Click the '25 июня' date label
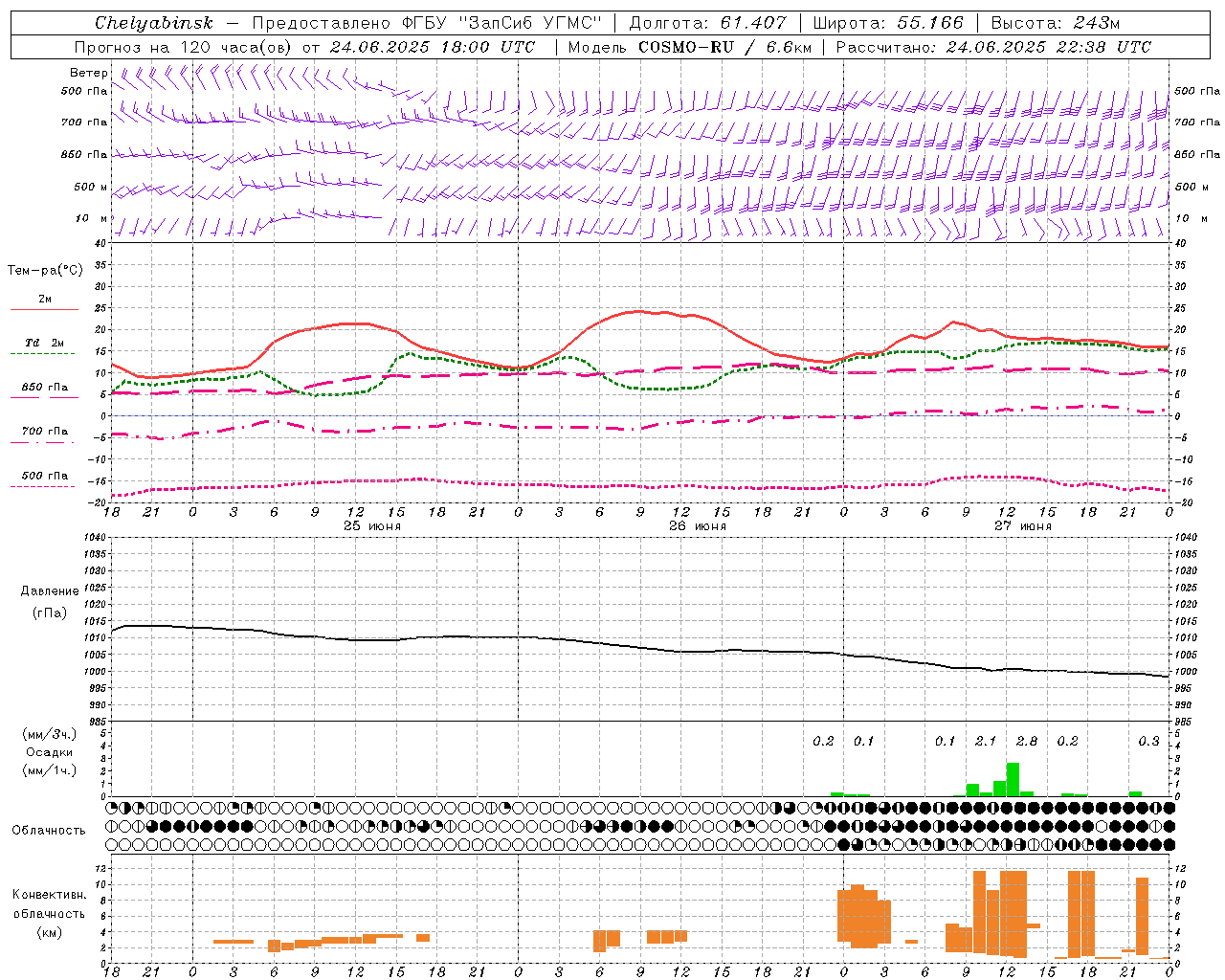 [x=372, y=526]
